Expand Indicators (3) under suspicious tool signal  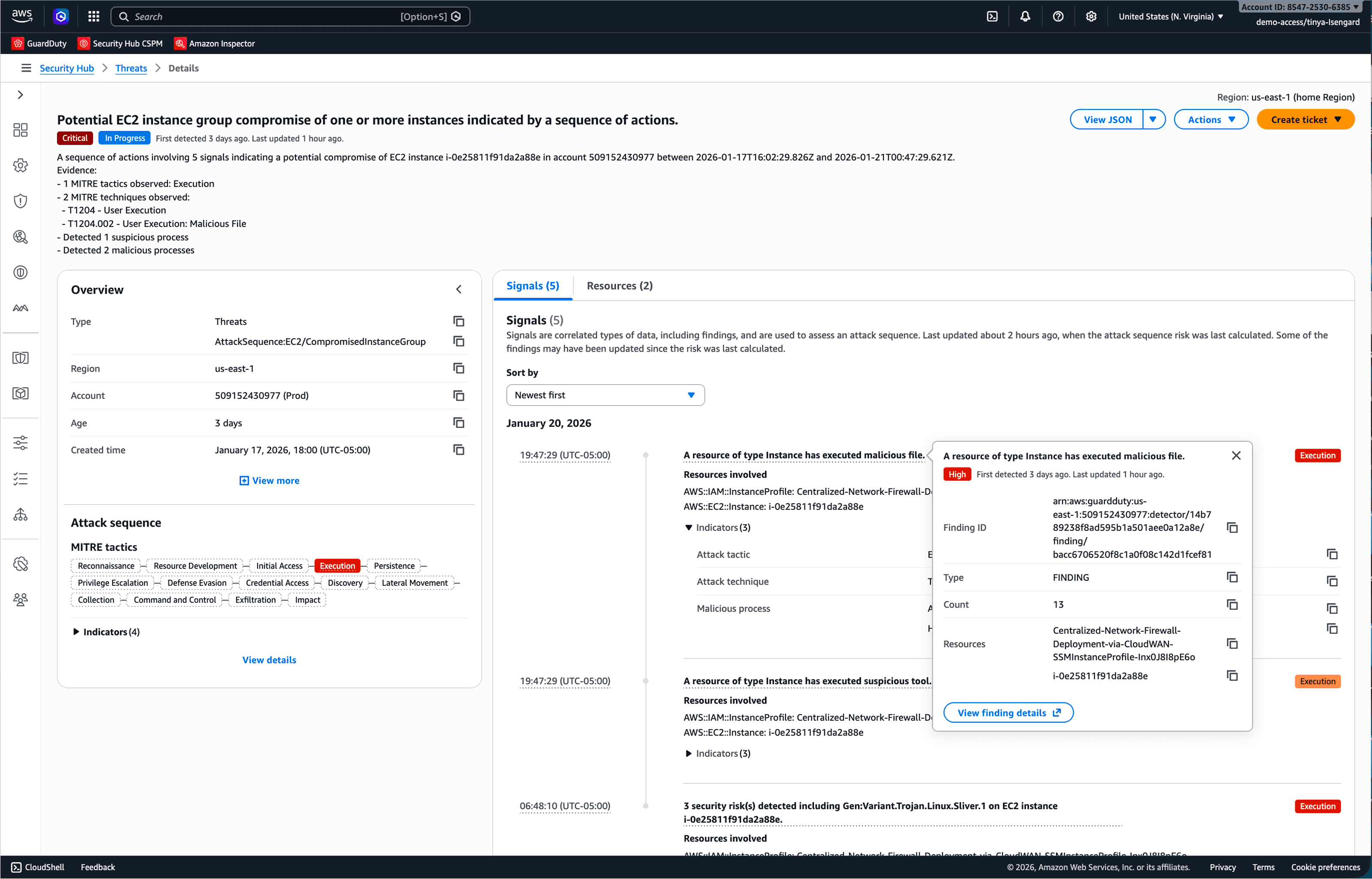(717, 753)
